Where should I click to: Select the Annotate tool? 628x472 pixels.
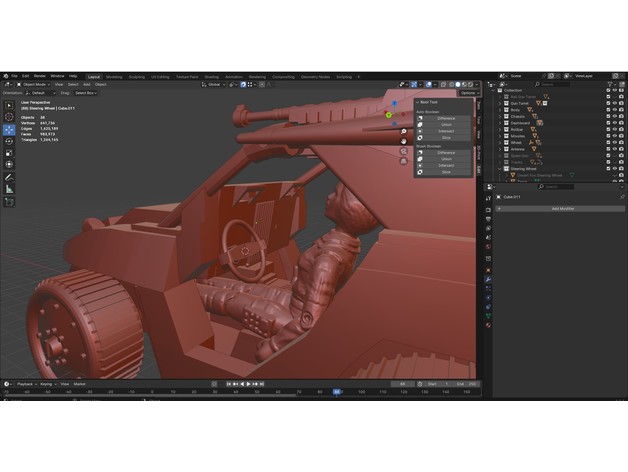(9, 176)
